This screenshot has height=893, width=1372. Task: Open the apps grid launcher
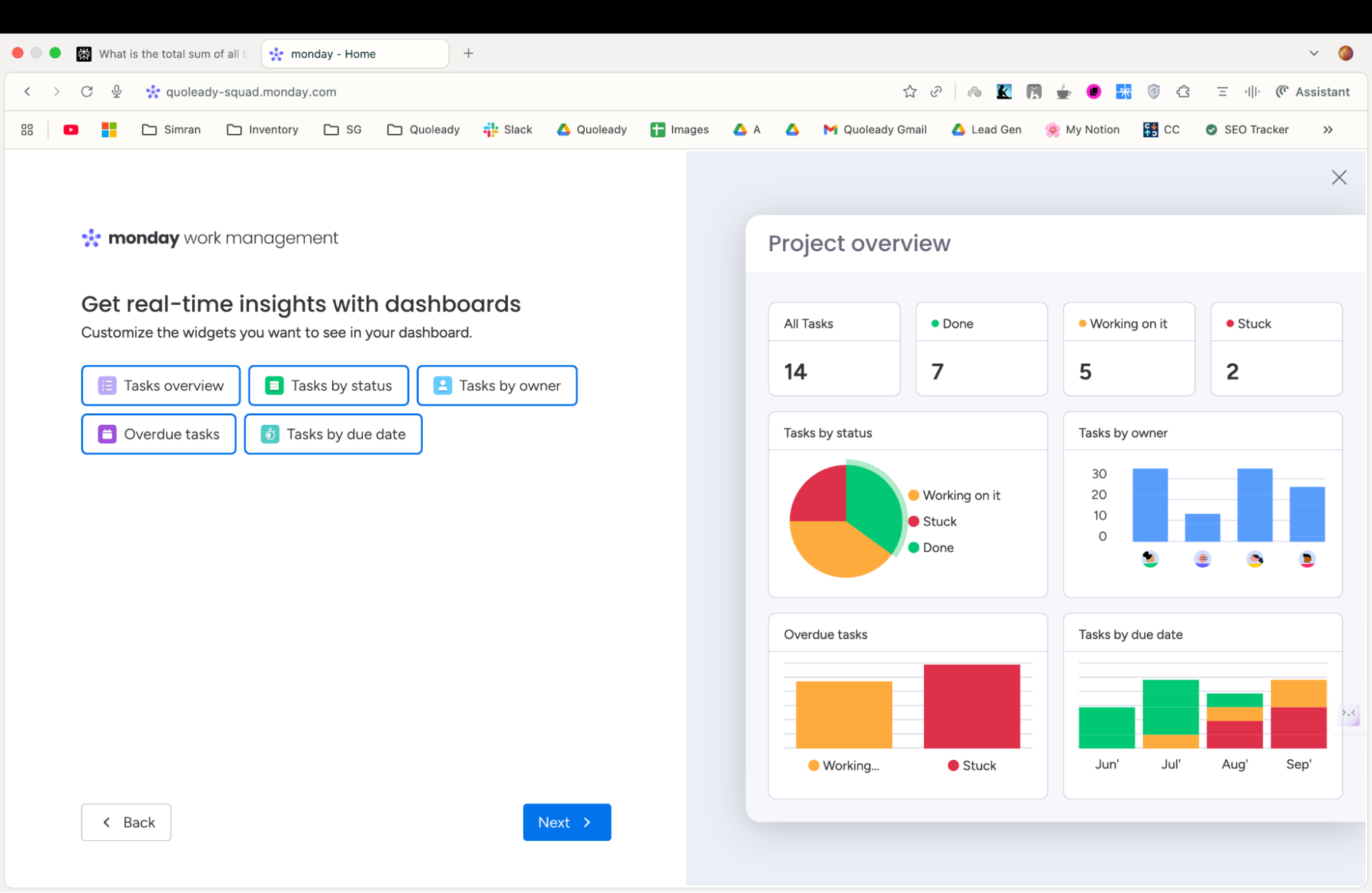tap(27, 129)
